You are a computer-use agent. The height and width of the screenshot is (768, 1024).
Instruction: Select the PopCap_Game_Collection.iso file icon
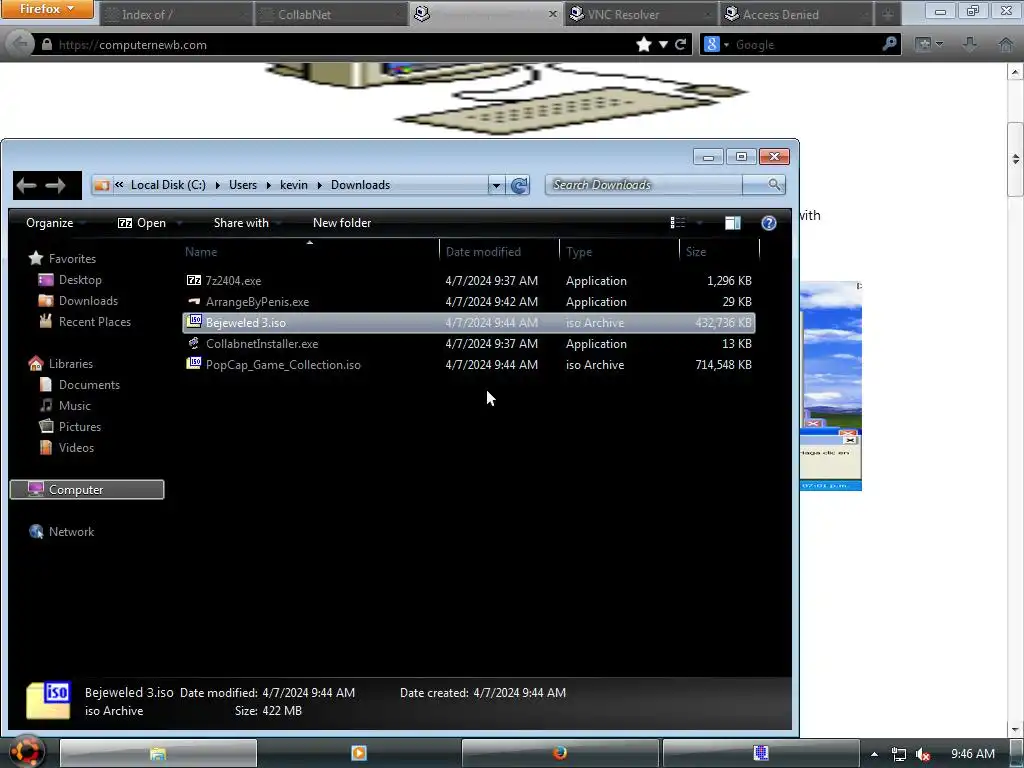click(x=194, y=364)
